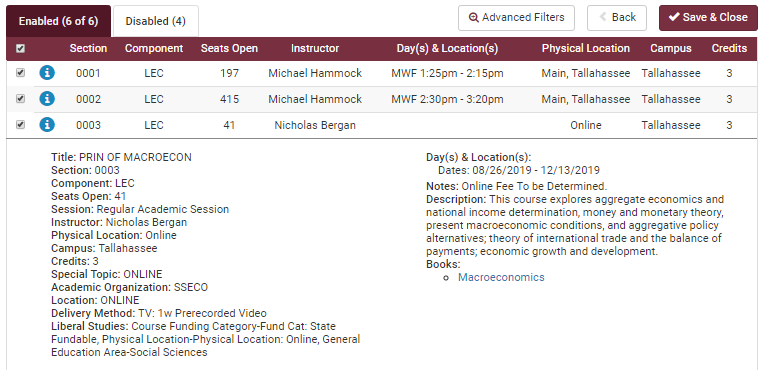Sort by Section column header
Viewport: 768px width, 370px height.
click(88, 49)
